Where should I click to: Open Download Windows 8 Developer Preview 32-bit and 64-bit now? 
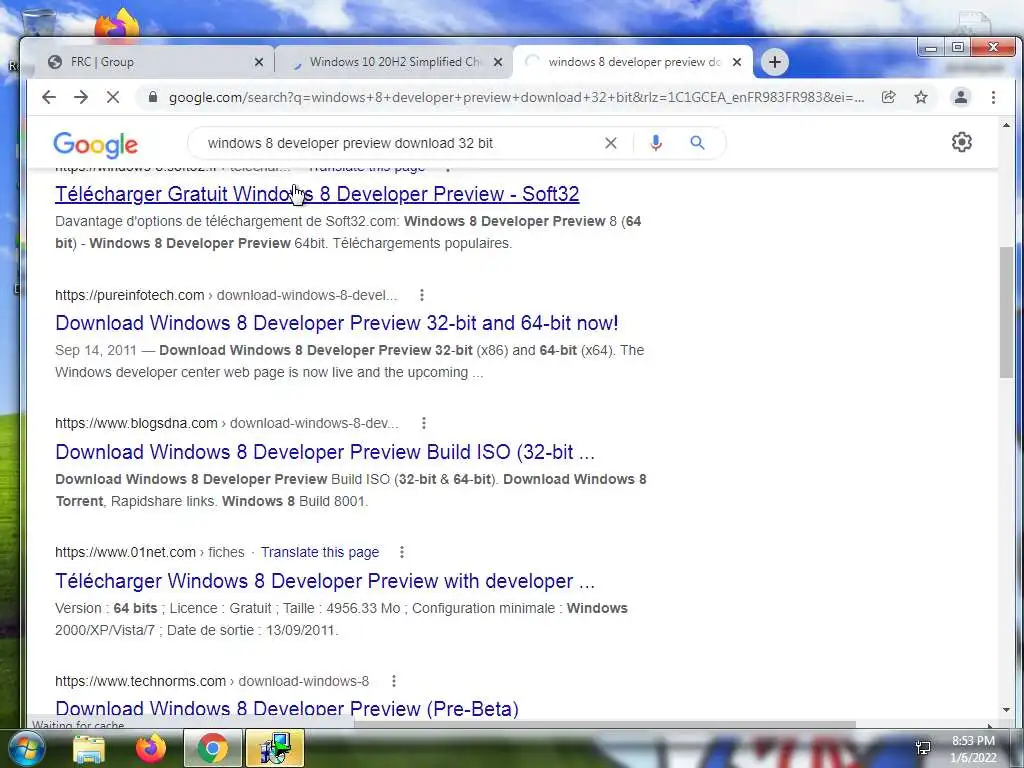click(336, 323)
